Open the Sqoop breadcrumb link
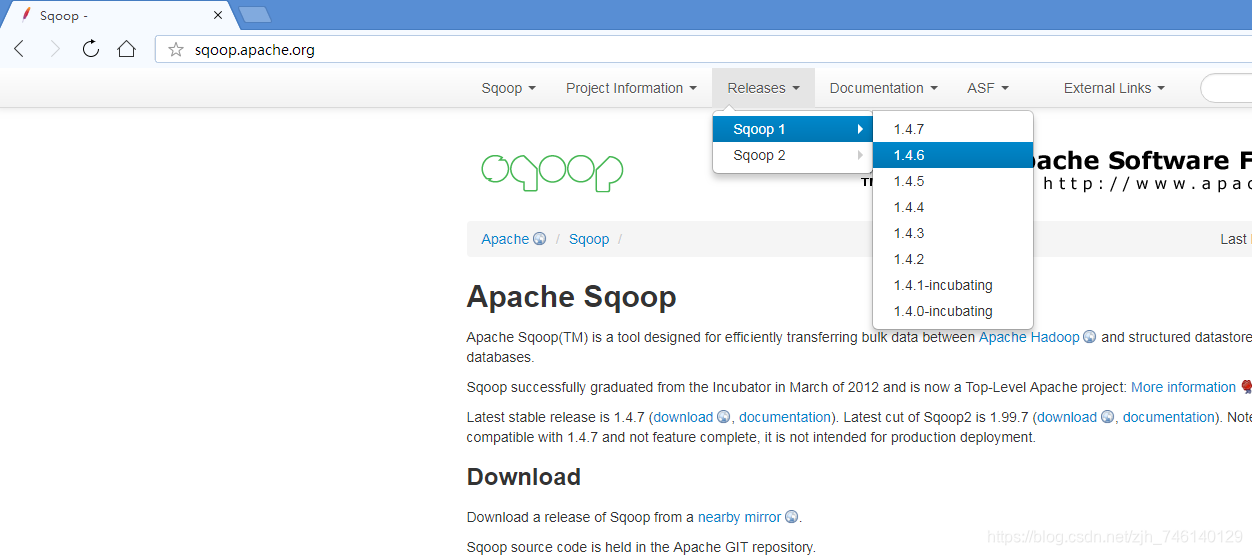Image resolution: width=1252 pixels, height=555 pixels. [x=589, y=239]
